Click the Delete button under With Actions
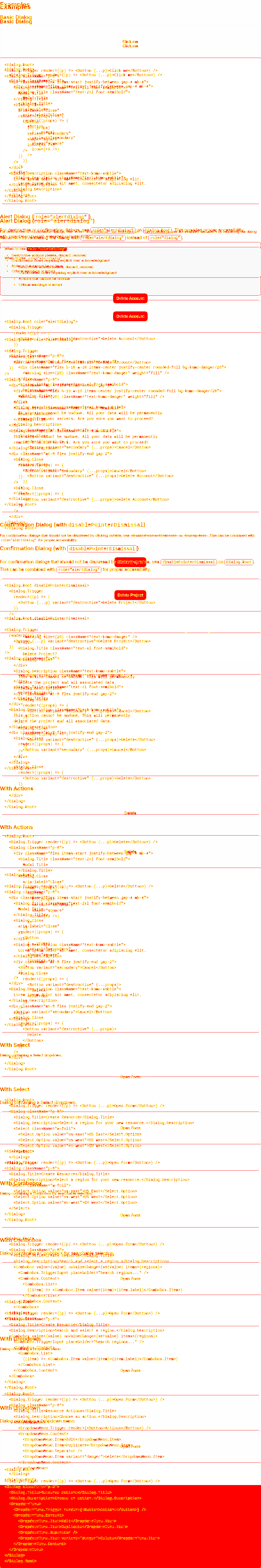The image size is (261, 1568). [130, 813]
